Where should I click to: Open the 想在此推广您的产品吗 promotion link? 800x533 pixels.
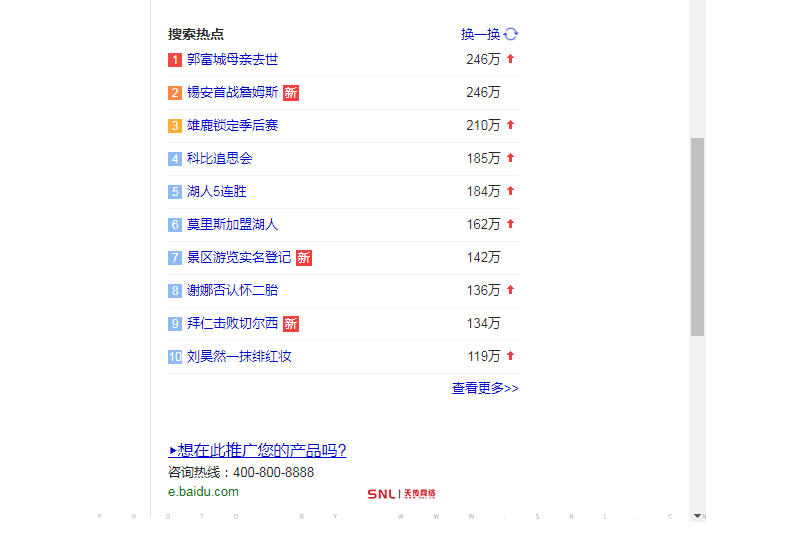click(258, 451)
